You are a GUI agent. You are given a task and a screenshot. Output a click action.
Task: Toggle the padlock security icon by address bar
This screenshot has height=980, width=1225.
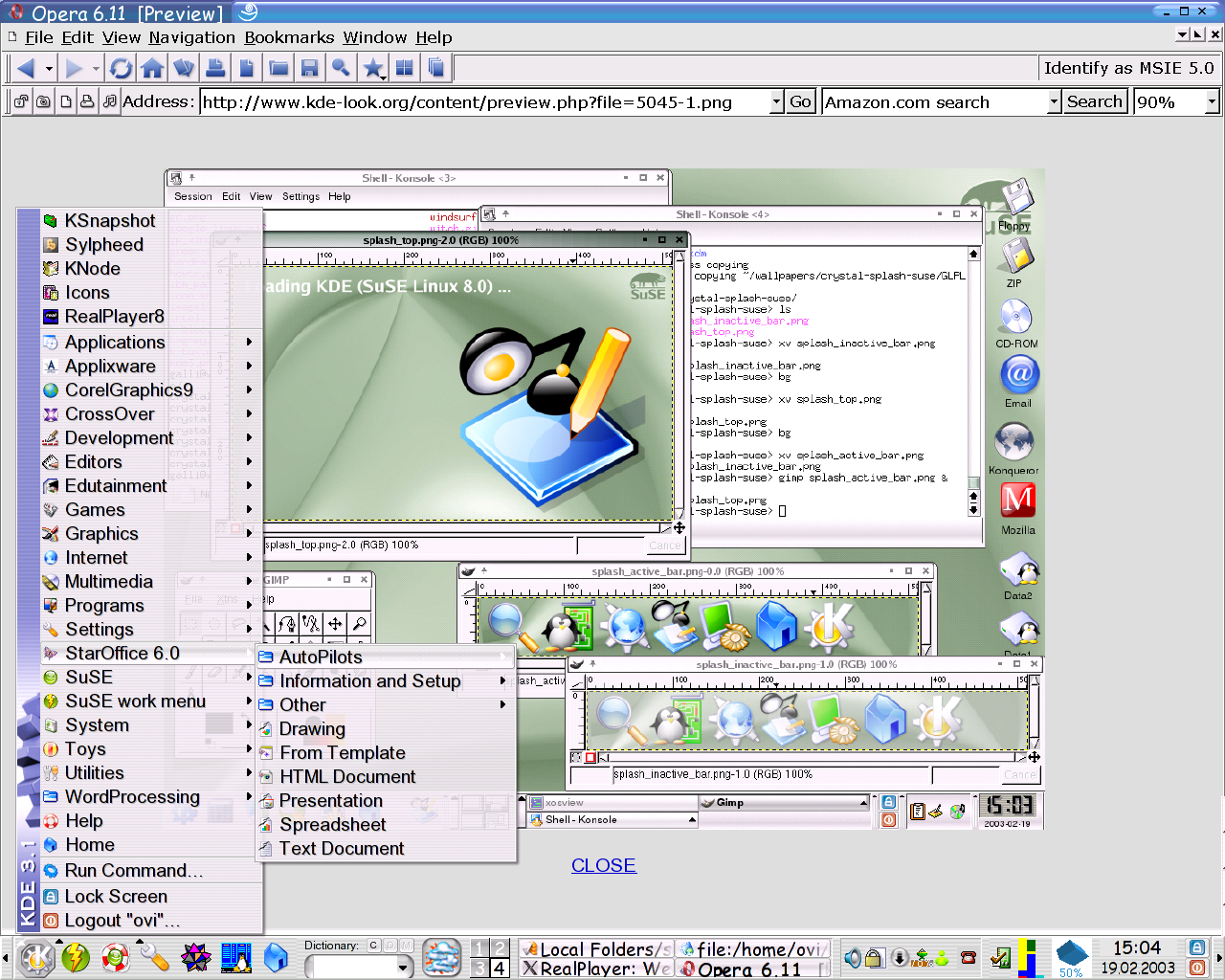21,101
